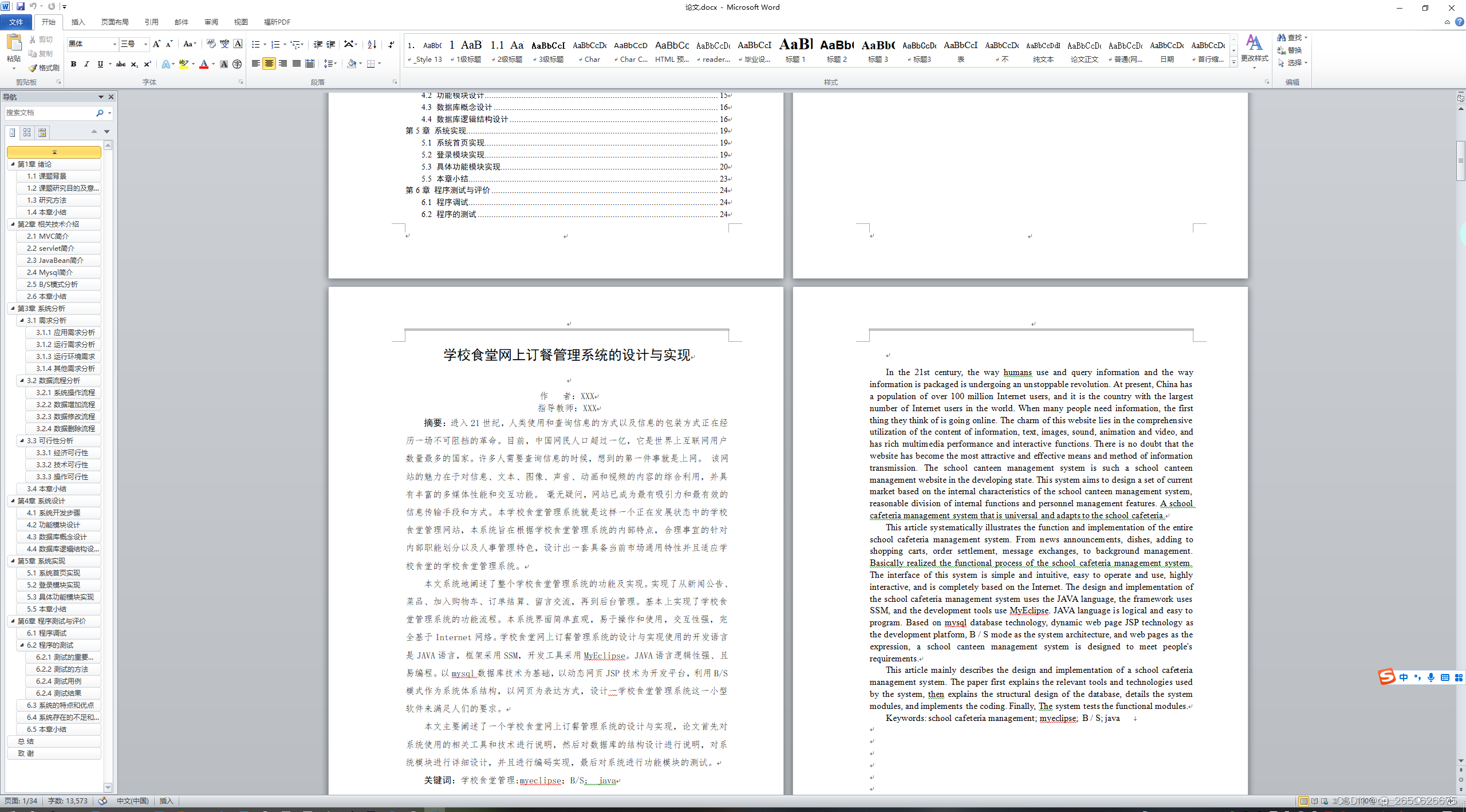Screen dimensions: 1466x812
Task: Jump to heading 5.2 登录模块实现
Action: pos(58,585)
